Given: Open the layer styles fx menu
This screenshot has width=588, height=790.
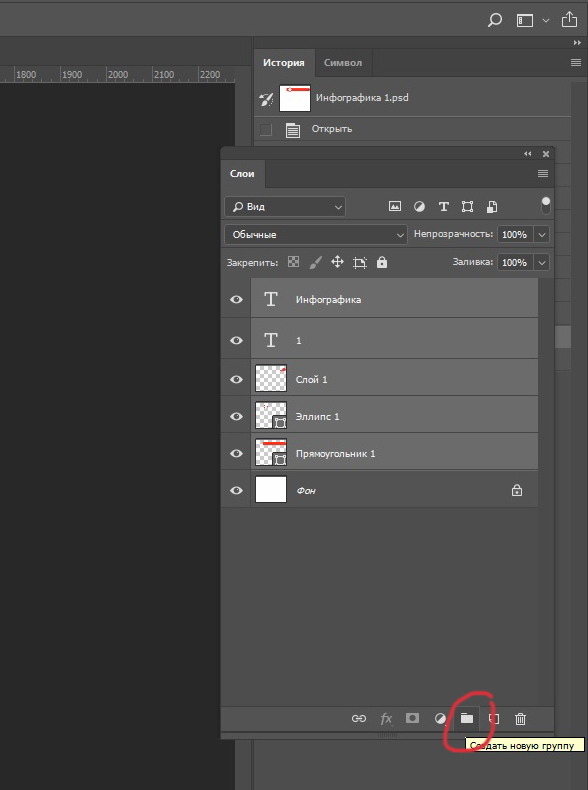Looking at the screenshot, I should tap(386, 719).
